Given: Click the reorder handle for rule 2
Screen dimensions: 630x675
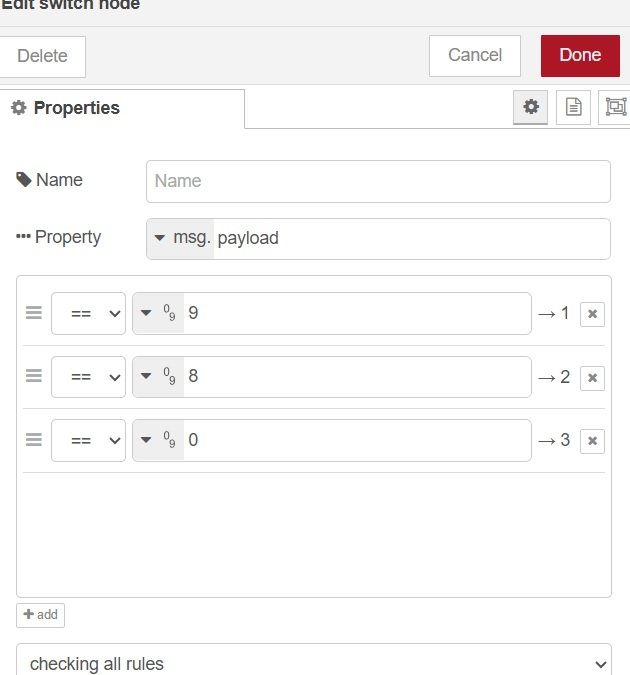Looking at the screenshot, I should (x=34, y=377).
